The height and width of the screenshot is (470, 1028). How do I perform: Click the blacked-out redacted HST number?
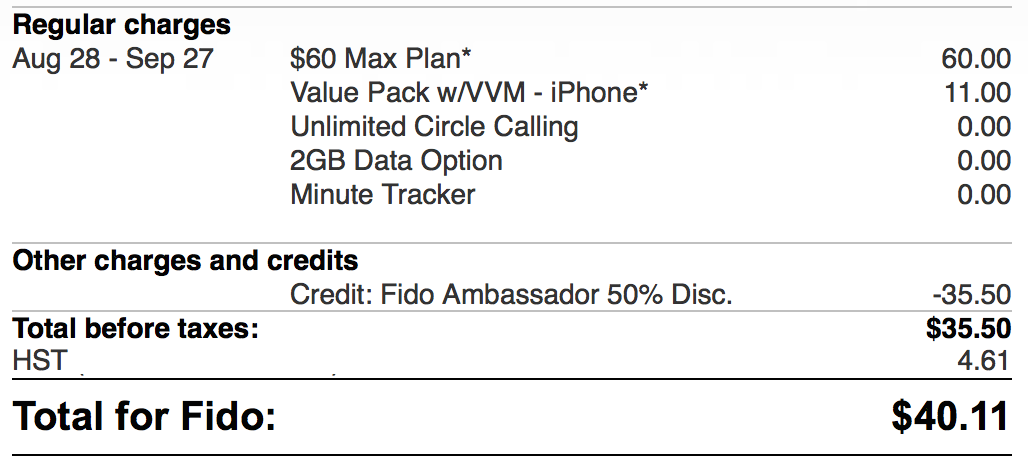coord(209,360)
